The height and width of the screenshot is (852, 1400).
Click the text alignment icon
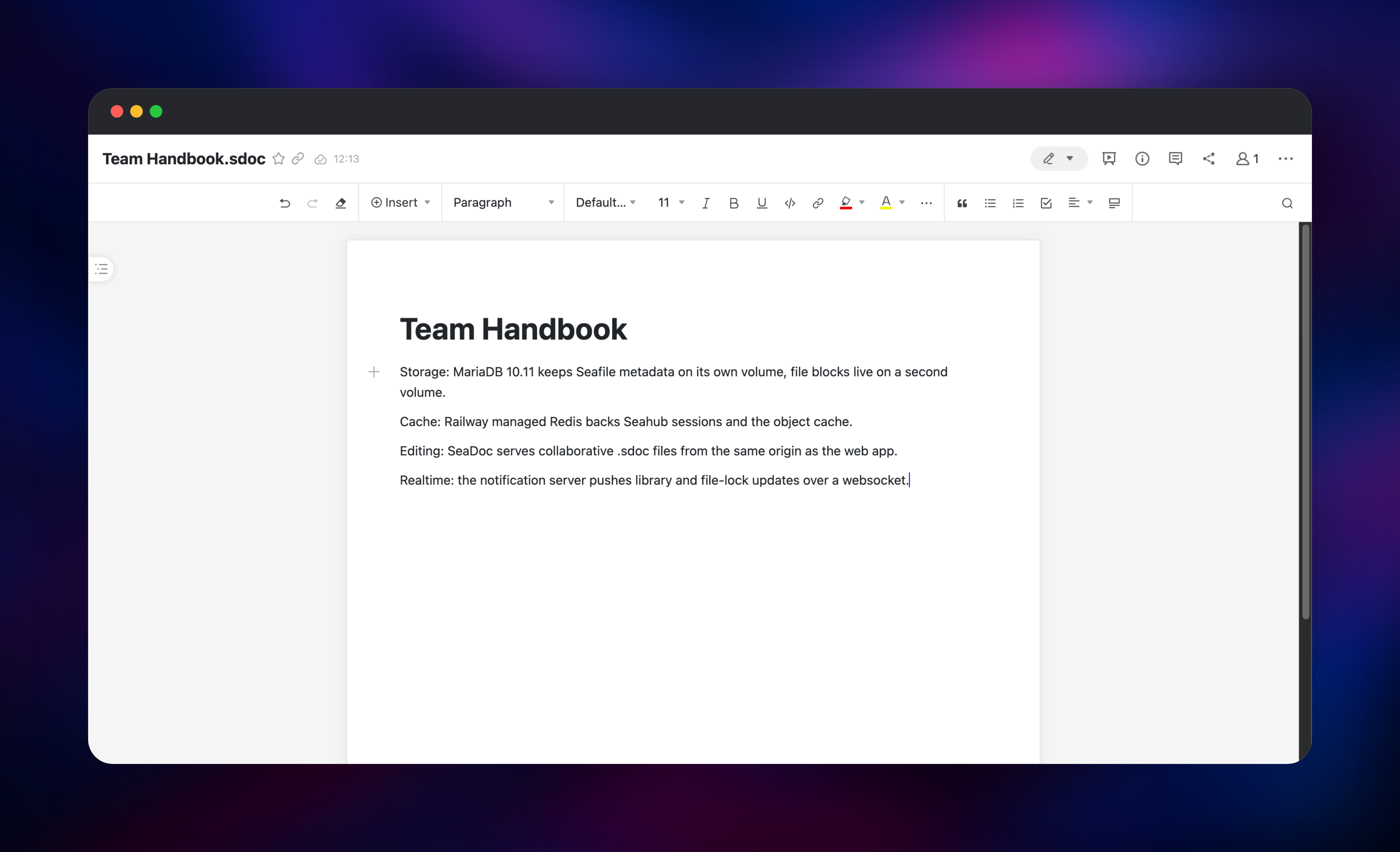(x=1074, y=203)
